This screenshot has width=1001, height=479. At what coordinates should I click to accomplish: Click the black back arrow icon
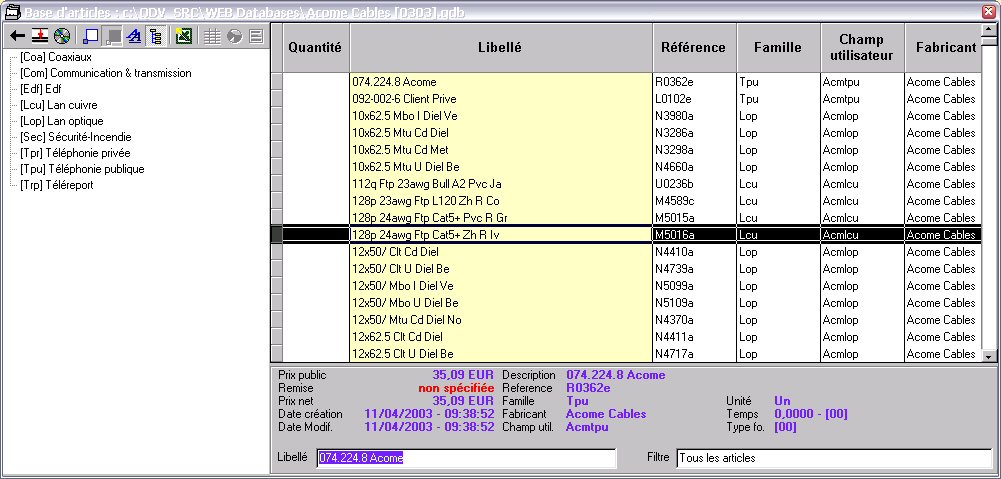17,37
